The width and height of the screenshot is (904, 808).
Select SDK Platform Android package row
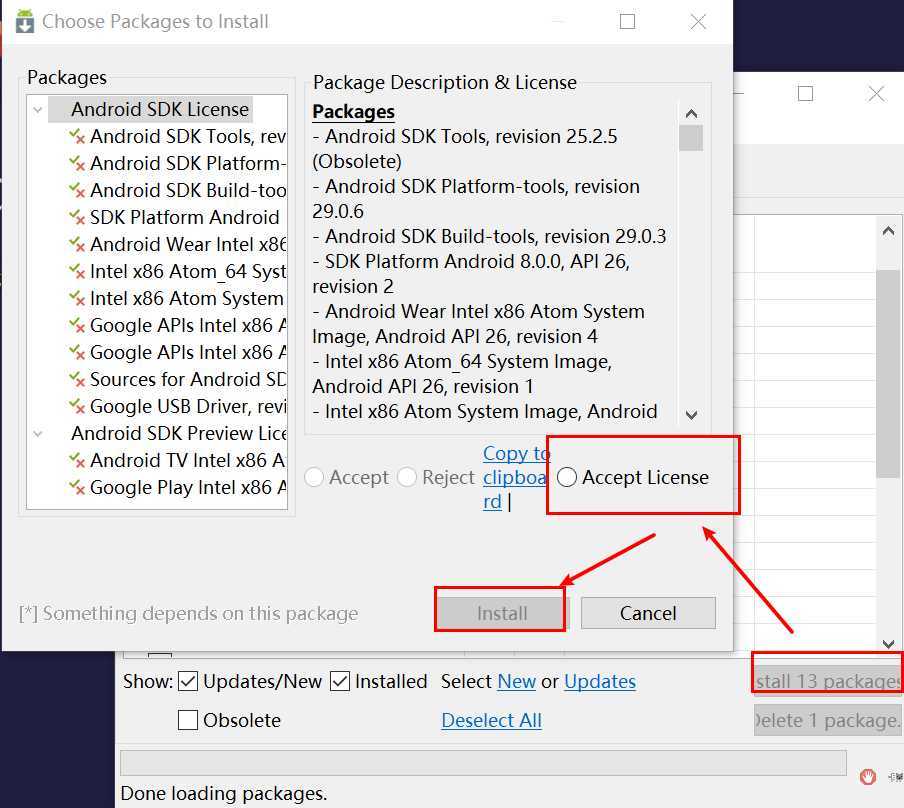pos(184,217)
